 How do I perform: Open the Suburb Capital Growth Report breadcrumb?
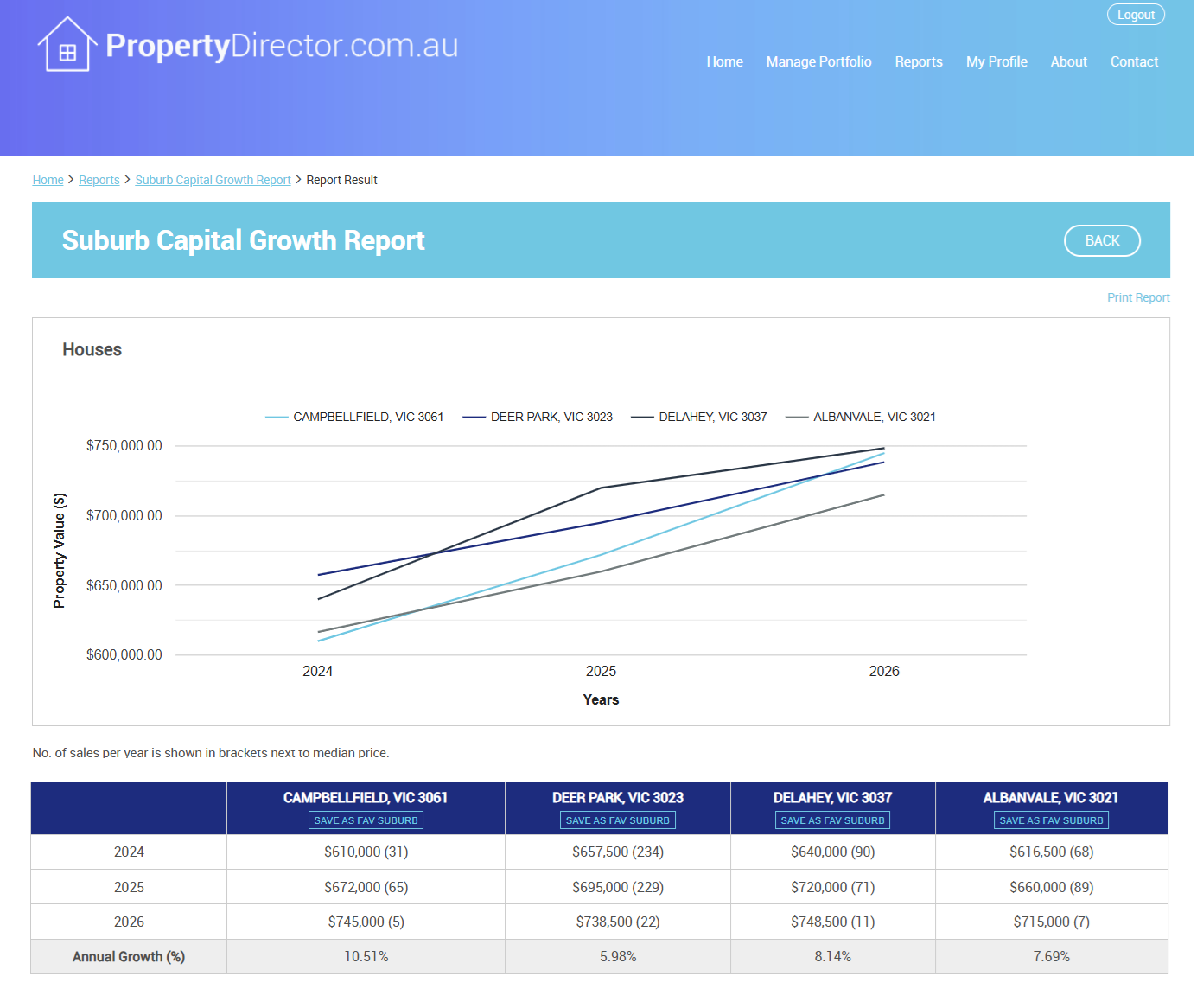213,180
